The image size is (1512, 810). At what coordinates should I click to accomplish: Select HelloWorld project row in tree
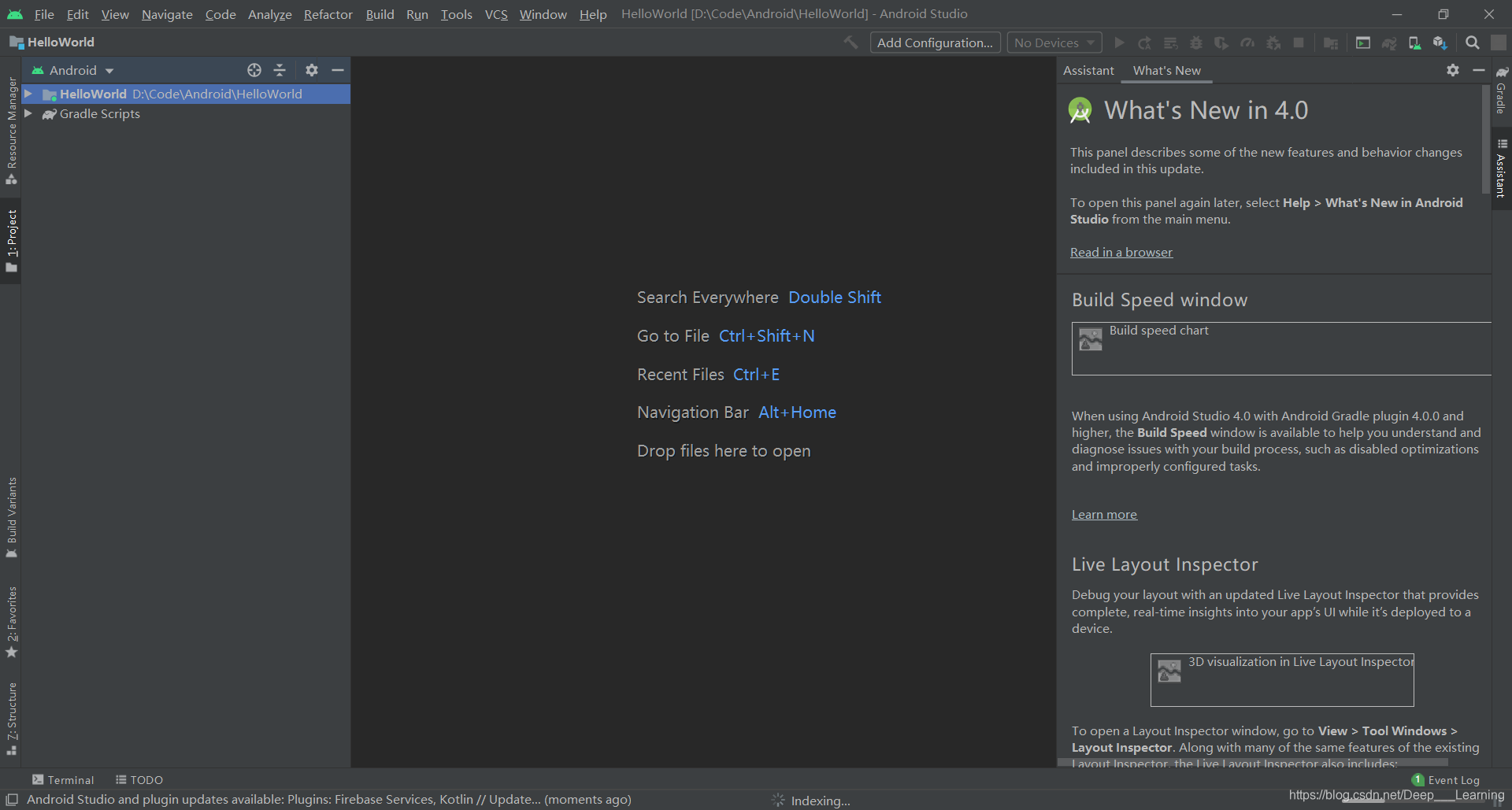[x=186, y=94]
